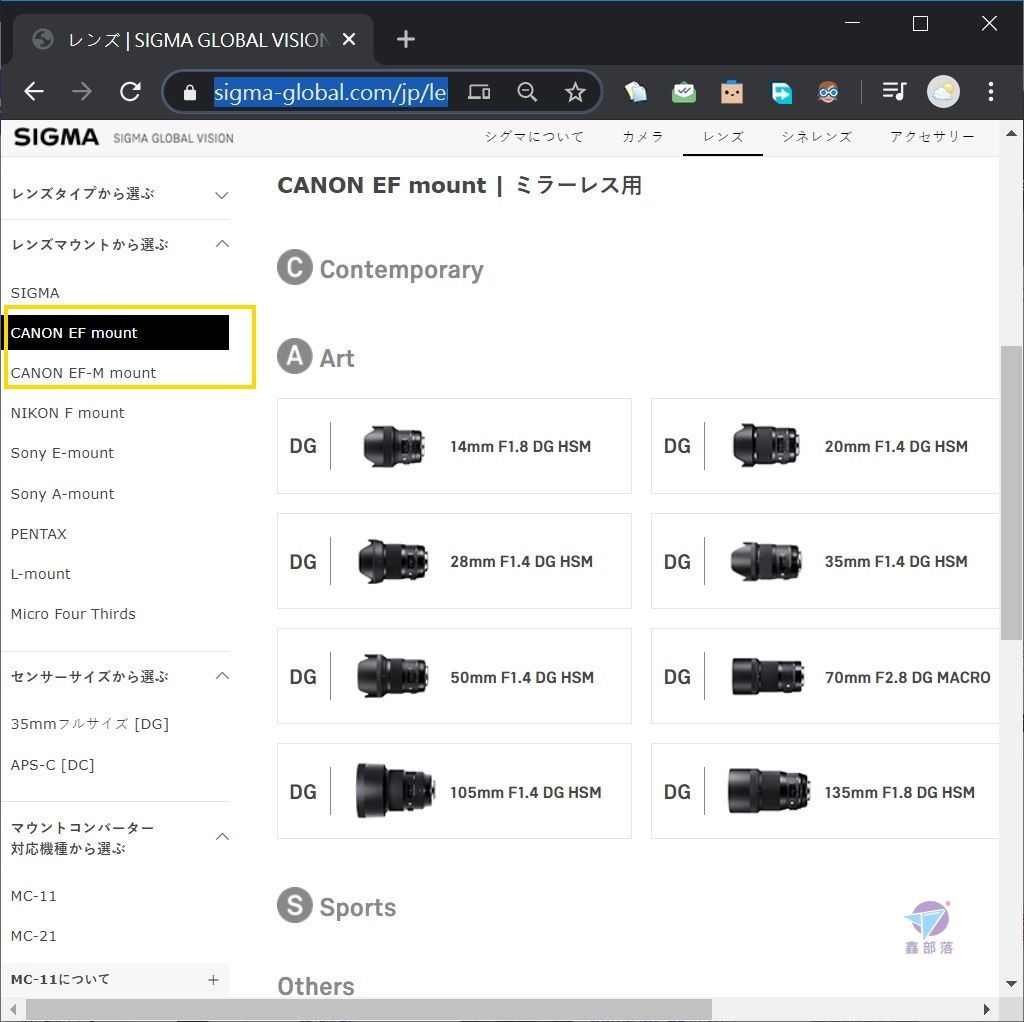Screen dimensions: 1024x1022
Task: Open 20mm F1.4 DG HSM lens card
Action: pos(825,446)
